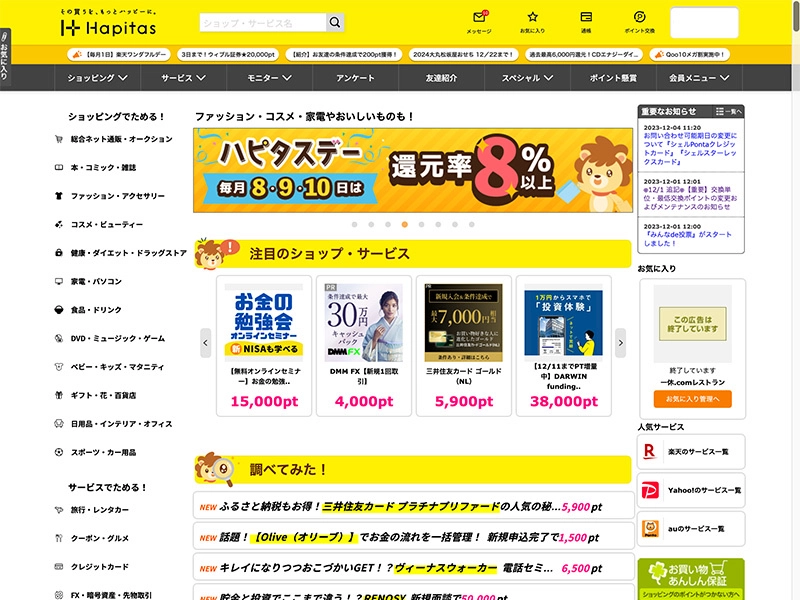Click the card icon beside クレジットカード
The width and height of the screenshot is (800, 600).
click(59, 567)
